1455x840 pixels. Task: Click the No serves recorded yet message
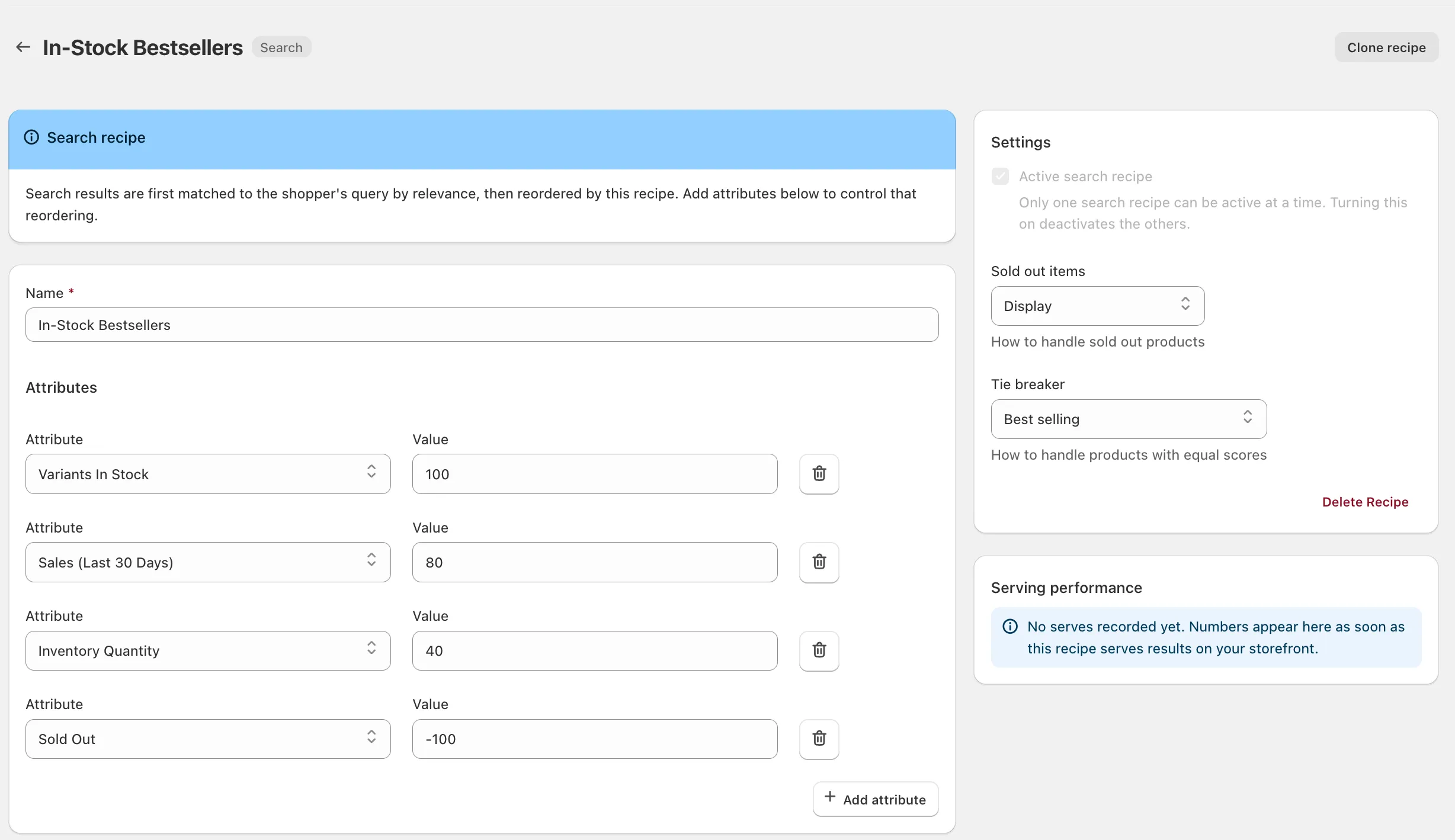pyautogui.click(x=1216, y=637)
